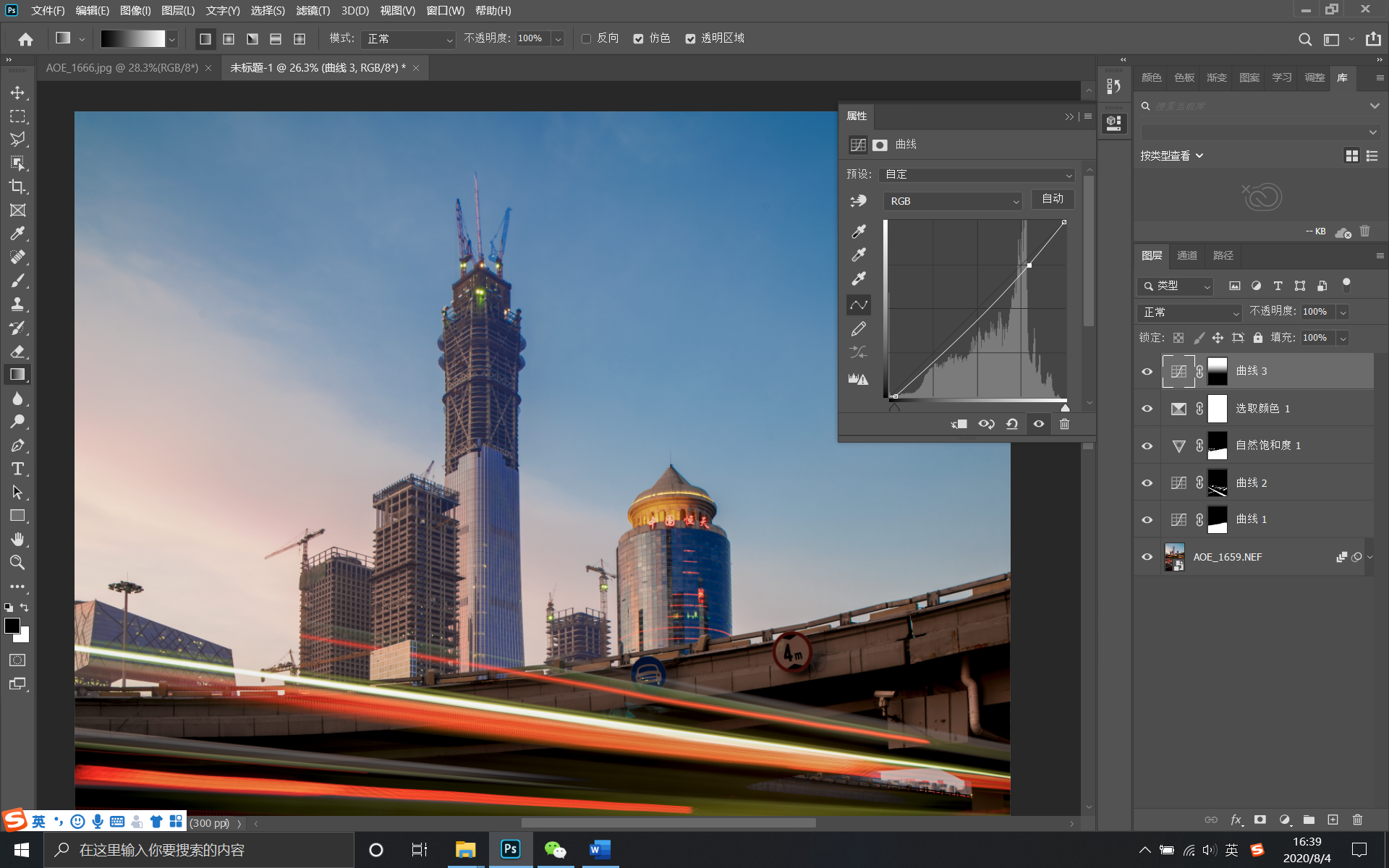Open the 模式 blend mode dropdown in options bar
Viewport: 1389px width, 868px height.
409,39
